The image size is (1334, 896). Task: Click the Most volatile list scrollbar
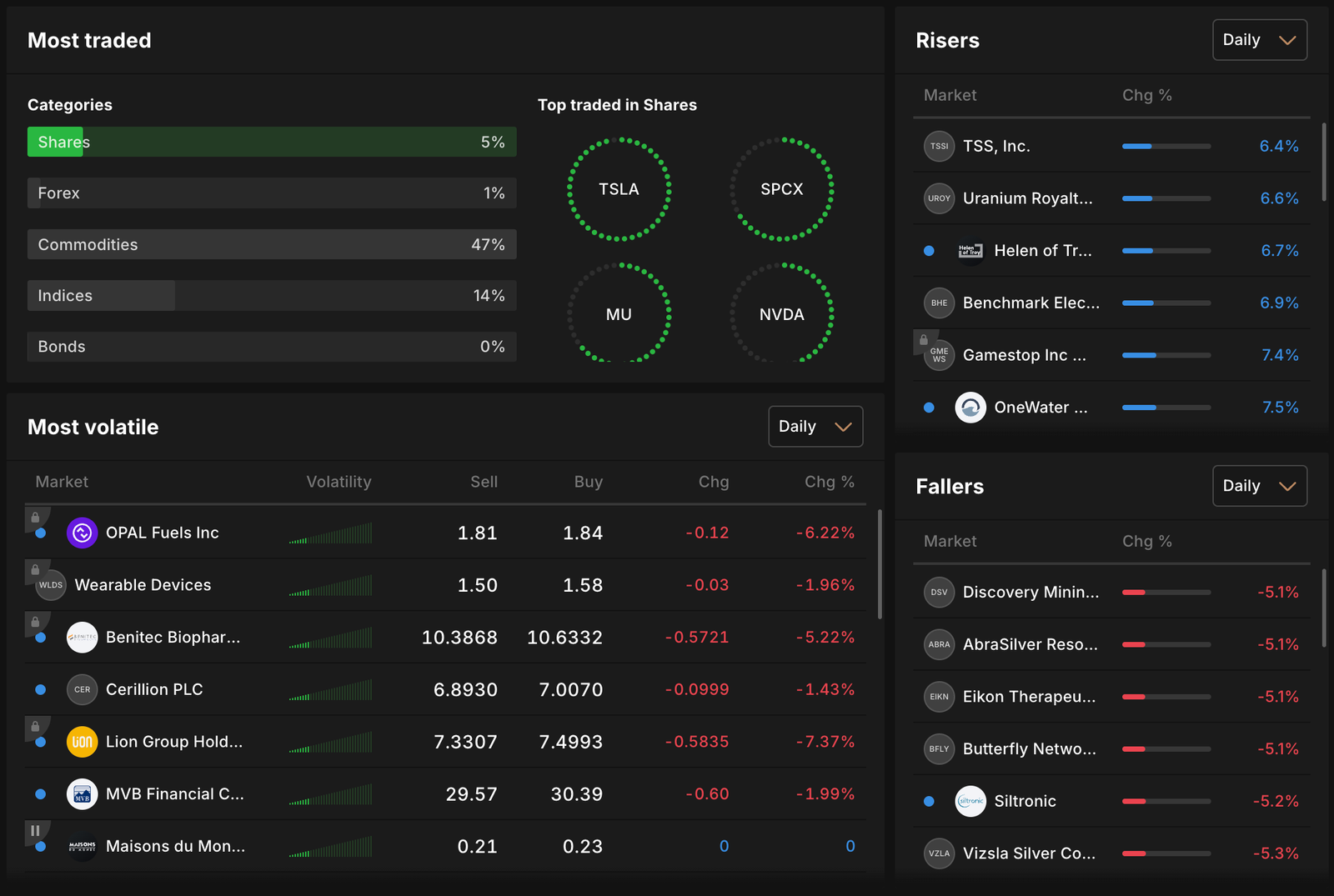coord(880,564)
